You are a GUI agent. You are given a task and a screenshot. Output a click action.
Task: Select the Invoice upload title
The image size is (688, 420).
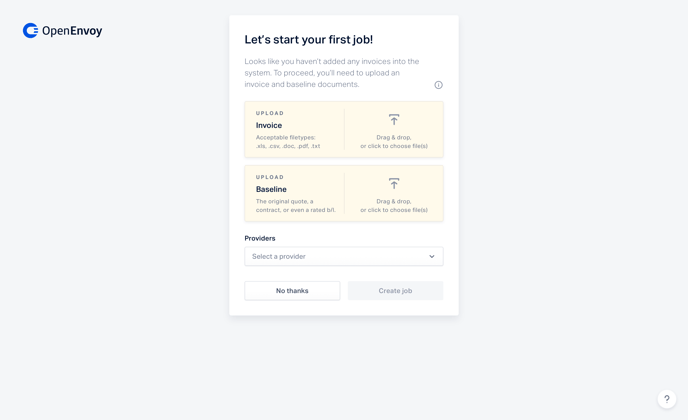(x=269, y=126)
